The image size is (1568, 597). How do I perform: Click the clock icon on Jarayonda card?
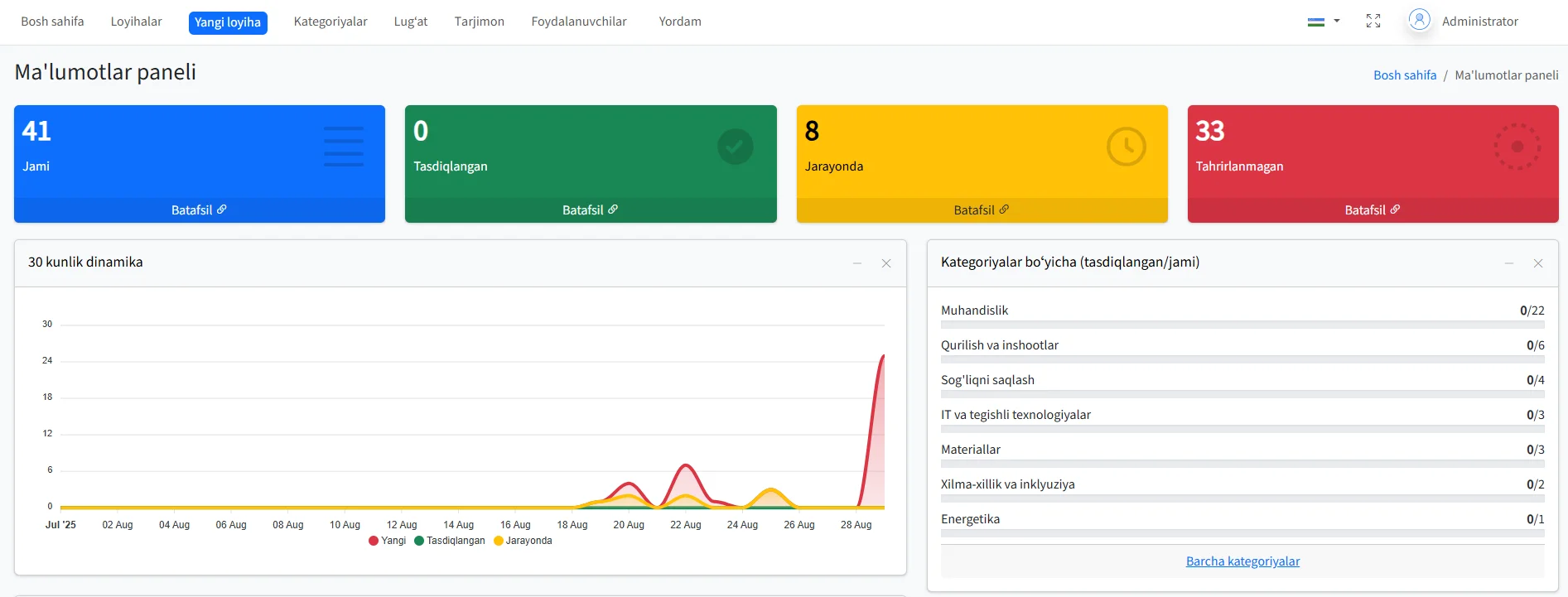pyautogui.click(x=1126, y=147)
